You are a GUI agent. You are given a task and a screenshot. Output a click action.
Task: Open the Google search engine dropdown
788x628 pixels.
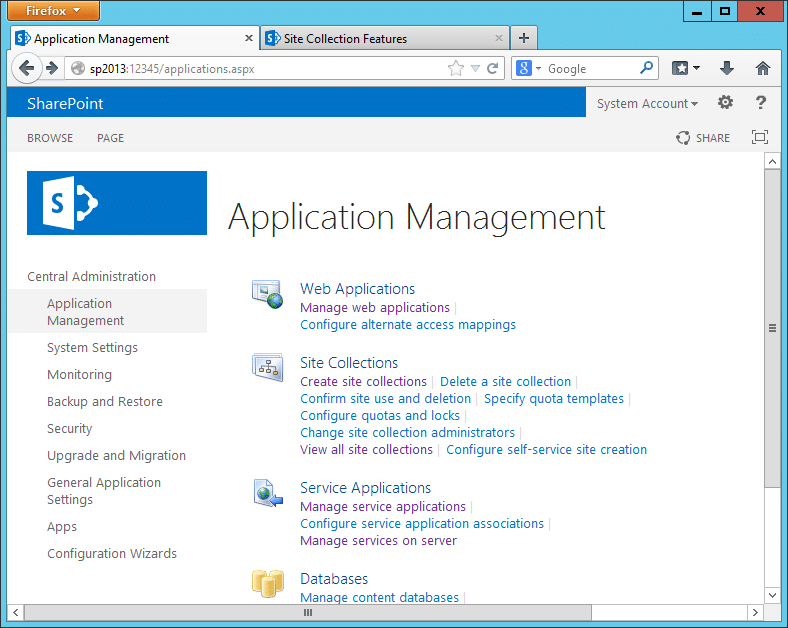pyautogui.click(x=538, y=68)
